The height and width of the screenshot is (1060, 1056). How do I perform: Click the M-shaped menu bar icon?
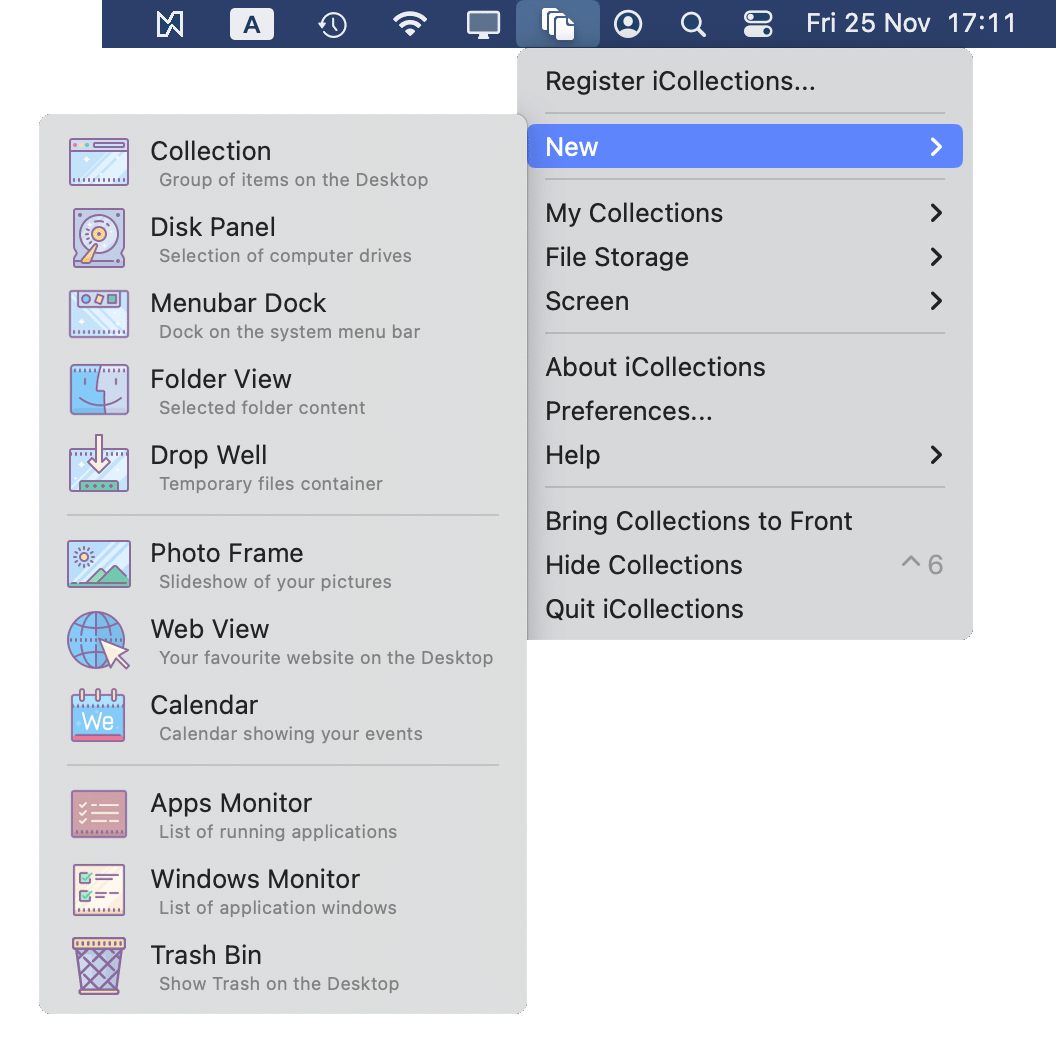[170, 25]
